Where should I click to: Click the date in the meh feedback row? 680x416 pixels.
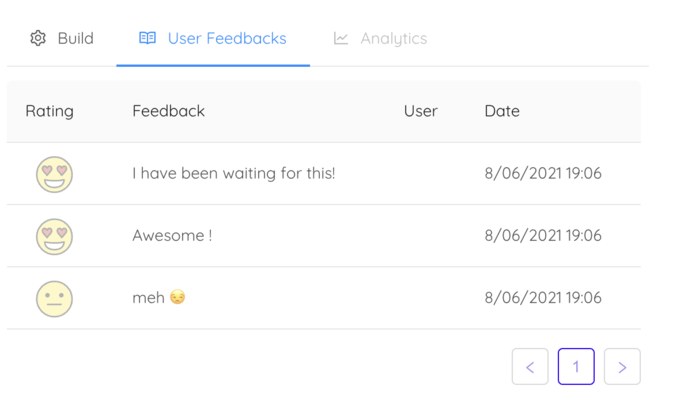coord(543,298)
